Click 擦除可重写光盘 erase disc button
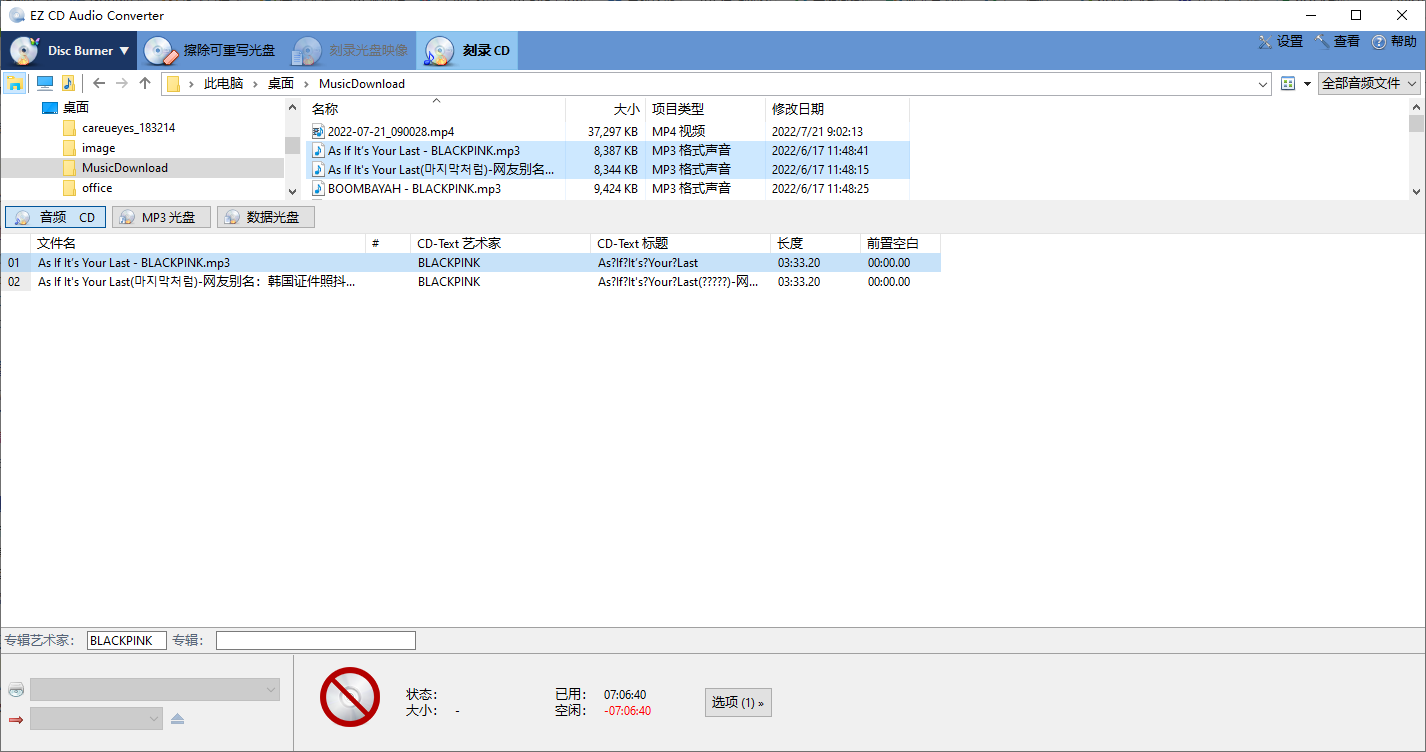Image resolution: width=1426 pixels, height=752 pixels. tap(210, 50)
